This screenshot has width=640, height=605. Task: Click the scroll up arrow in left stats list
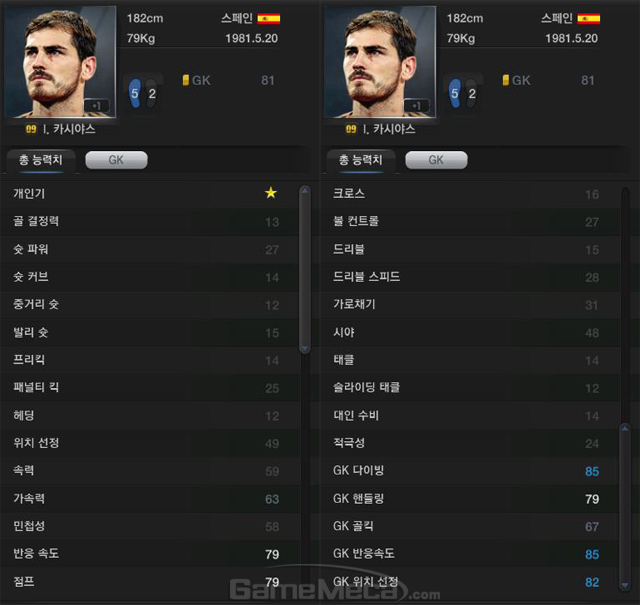305,191
